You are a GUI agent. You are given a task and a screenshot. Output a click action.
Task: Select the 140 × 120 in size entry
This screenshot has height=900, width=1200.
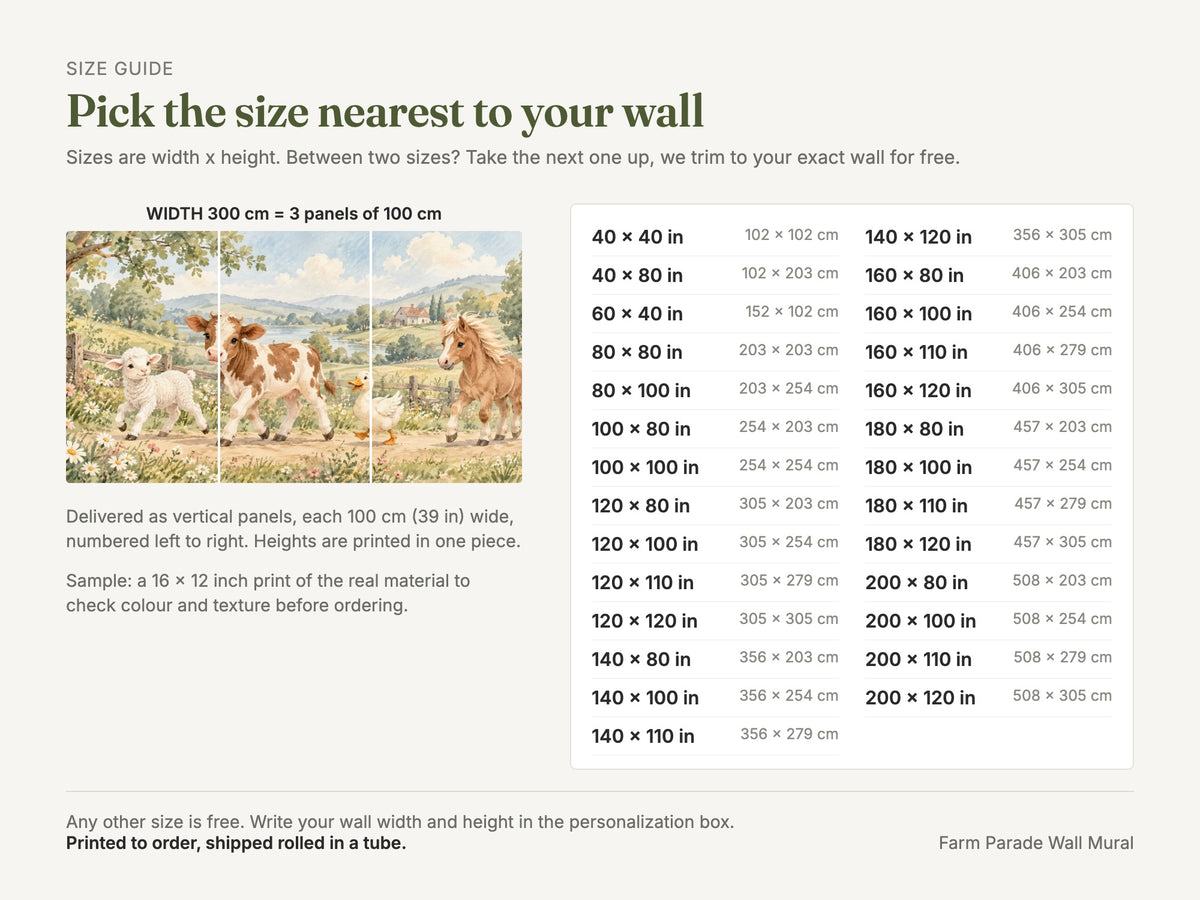point(988,236)
